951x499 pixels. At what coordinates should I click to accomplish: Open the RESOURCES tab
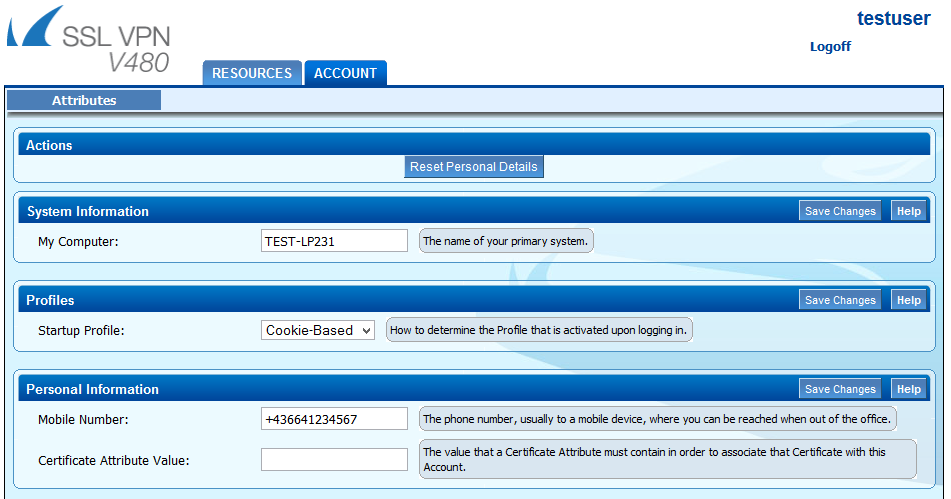coord(252,73)
